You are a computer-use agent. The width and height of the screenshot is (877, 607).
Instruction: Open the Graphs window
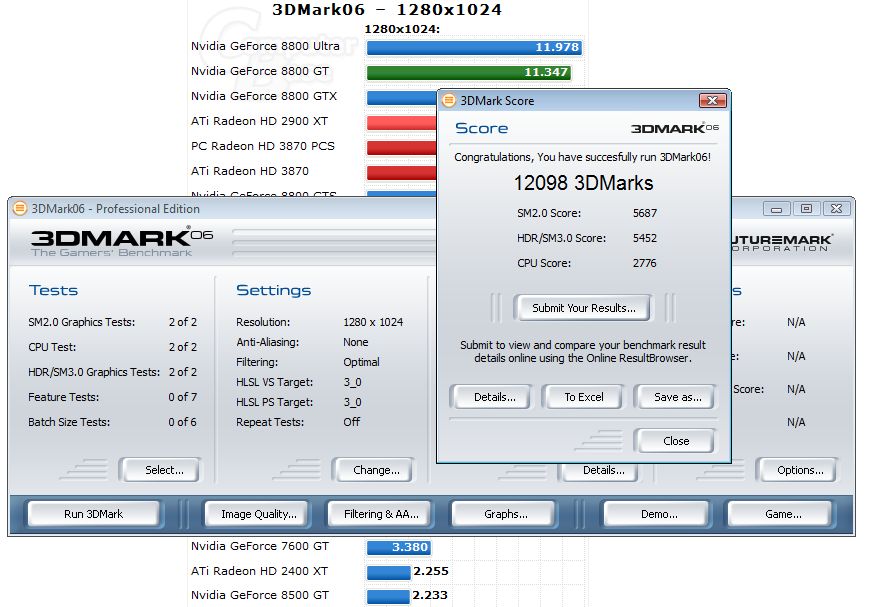[505, 514]
